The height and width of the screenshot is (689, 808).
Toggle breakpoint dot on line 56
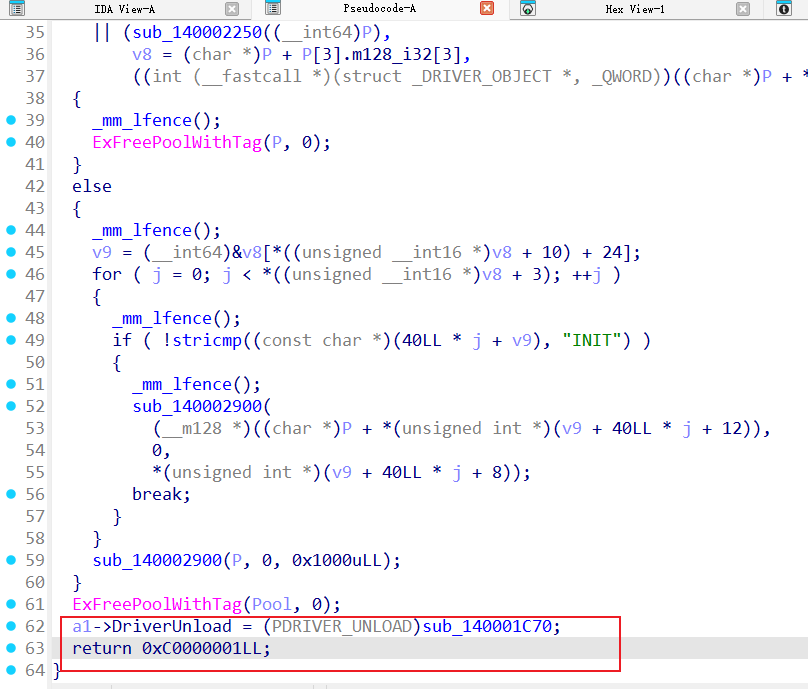(11, 494)
